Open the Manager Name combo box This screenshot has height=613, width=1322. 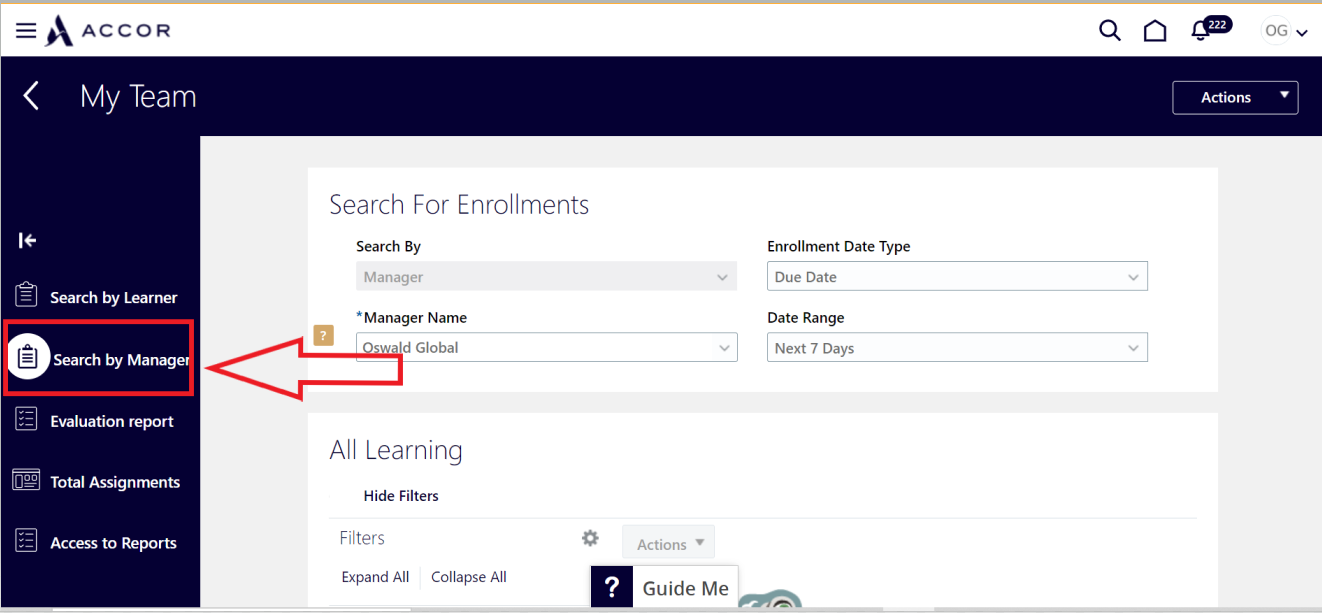tap(546, 348)
